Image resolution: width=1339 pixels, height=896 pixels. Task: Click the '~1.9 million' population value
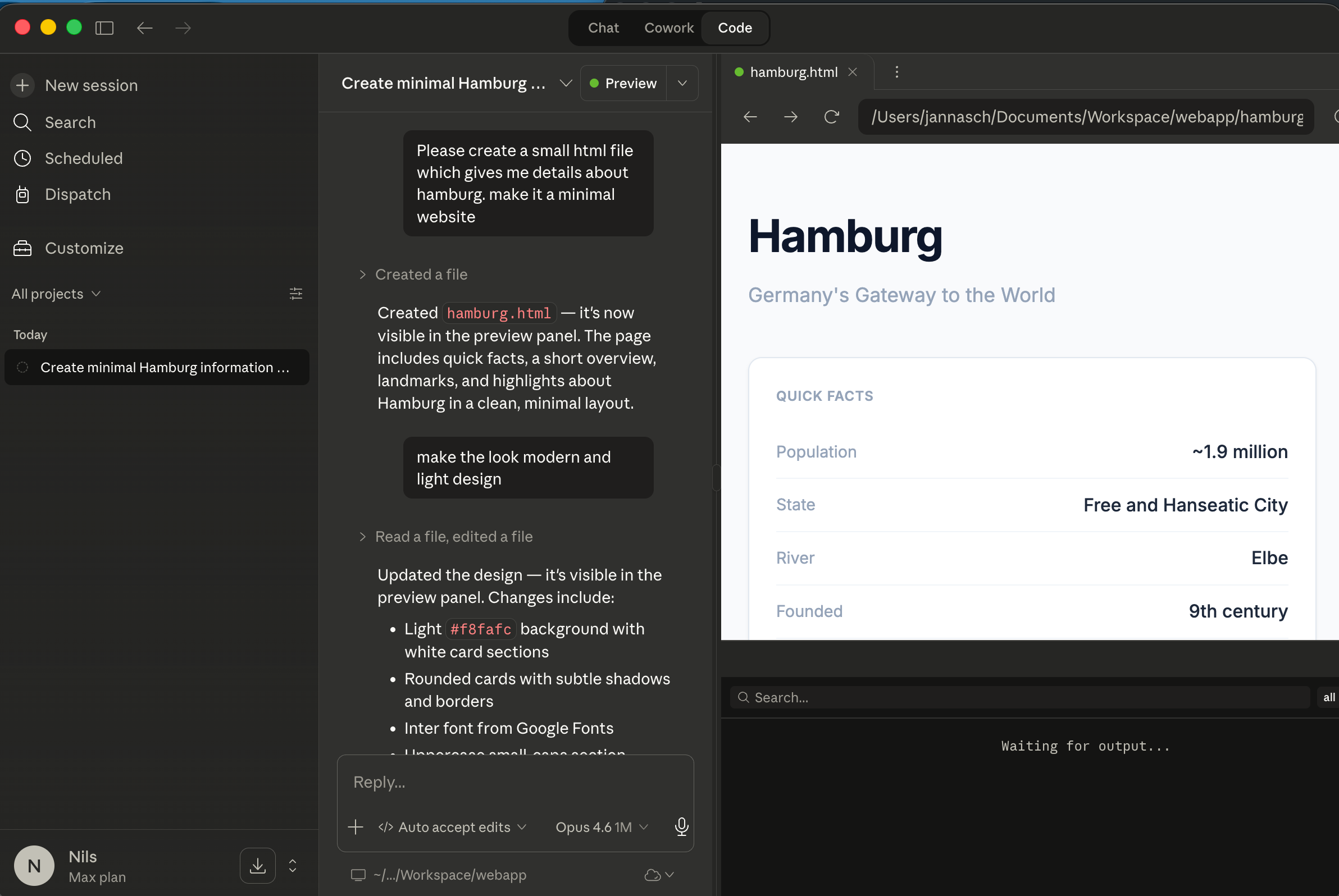point(1240,451)
